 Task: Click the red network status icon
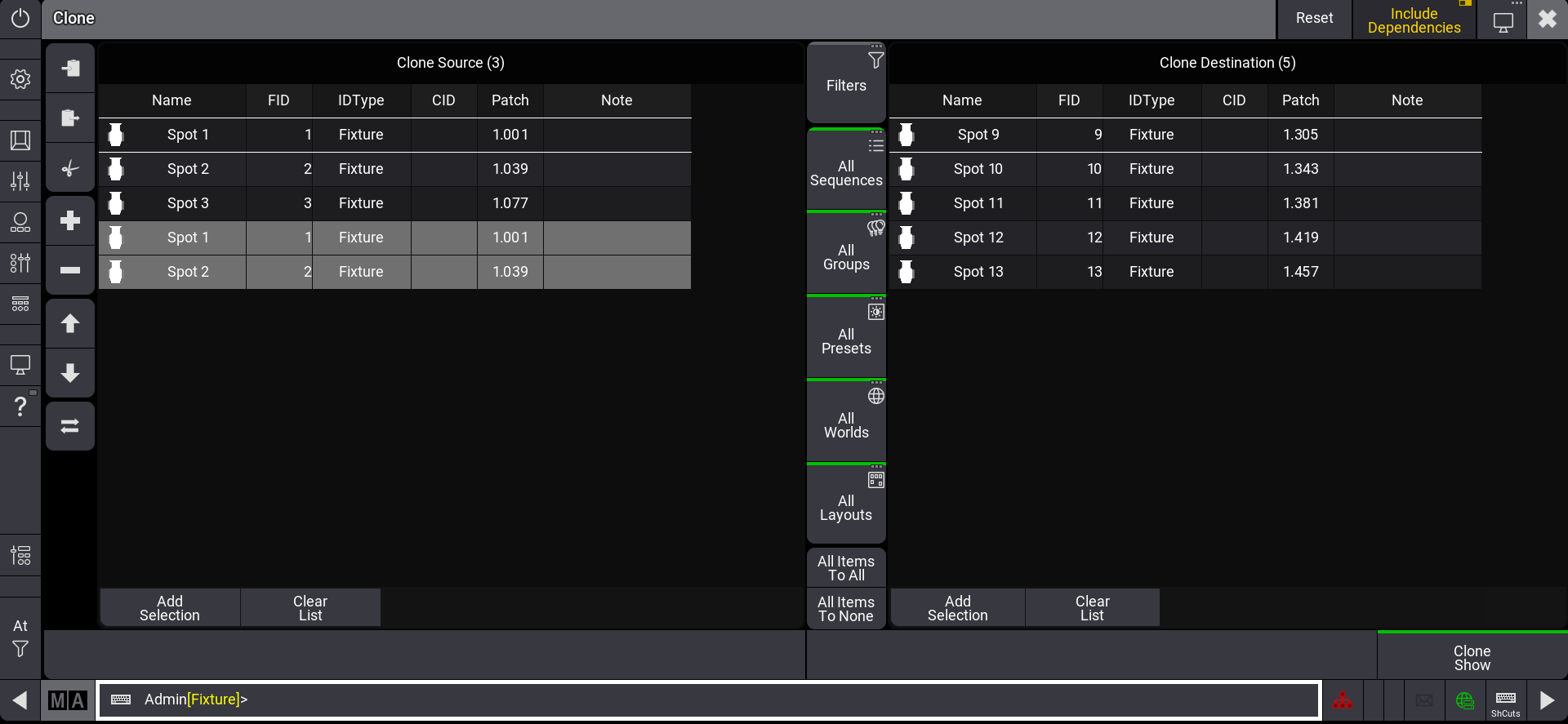(x=1342, y=700)
